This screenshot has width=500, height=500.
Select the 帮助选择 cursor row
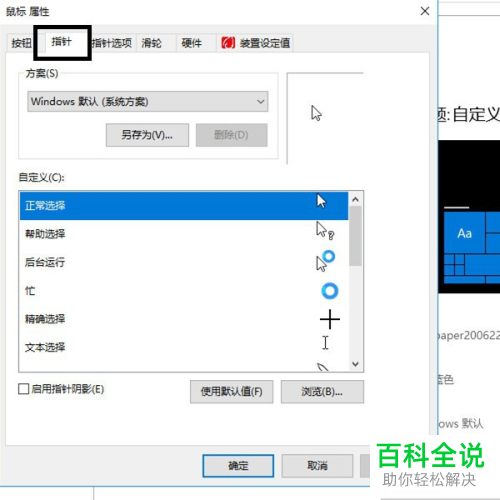tap(184, 234)
